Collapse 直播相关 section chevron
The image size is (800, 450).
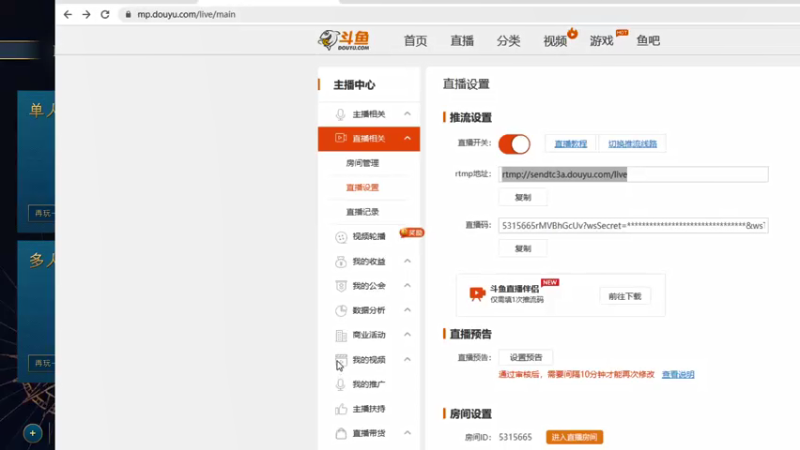point(407,138)
